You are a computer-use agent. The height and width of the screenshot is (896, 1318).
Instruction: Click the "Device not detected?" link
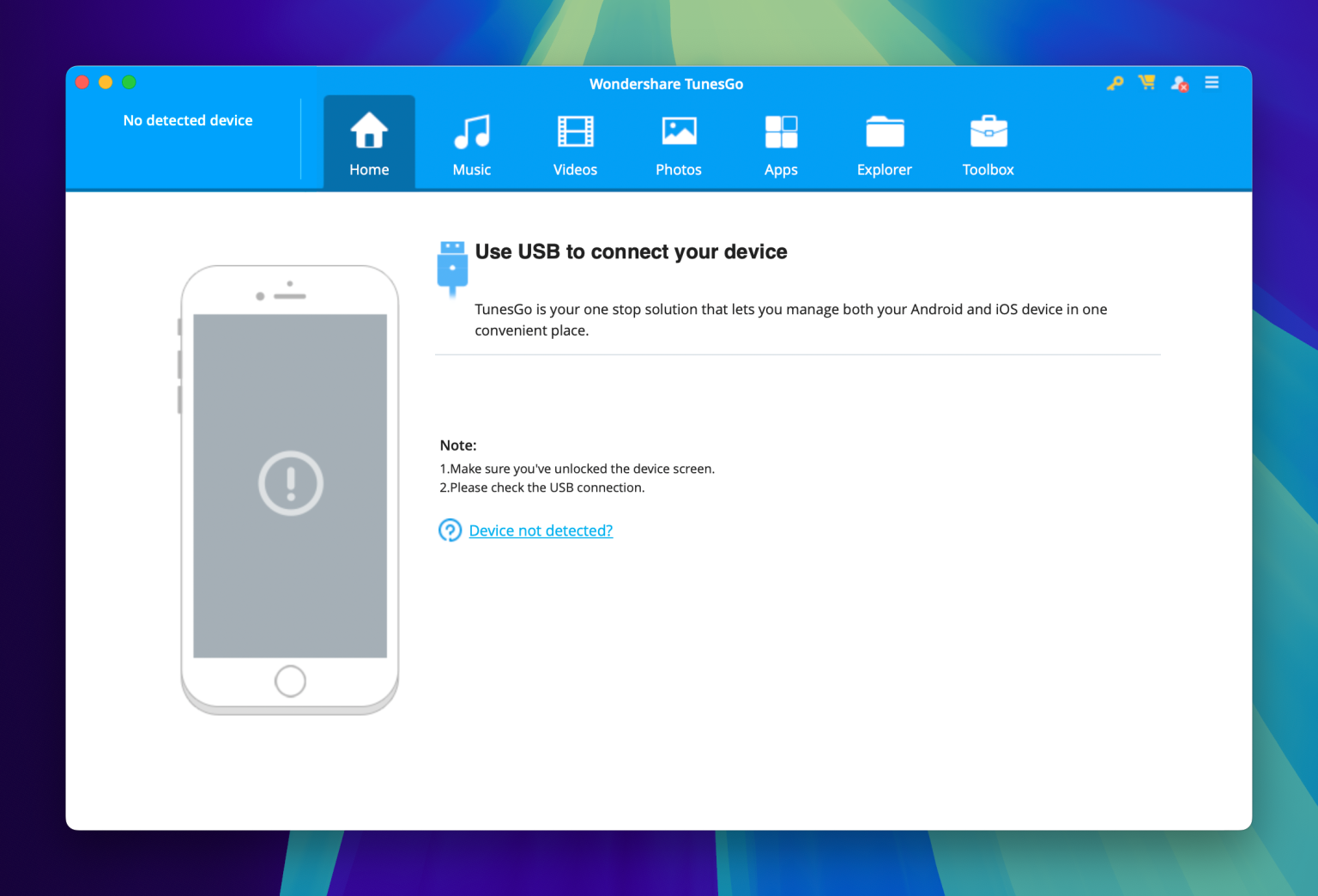point(541,530)
